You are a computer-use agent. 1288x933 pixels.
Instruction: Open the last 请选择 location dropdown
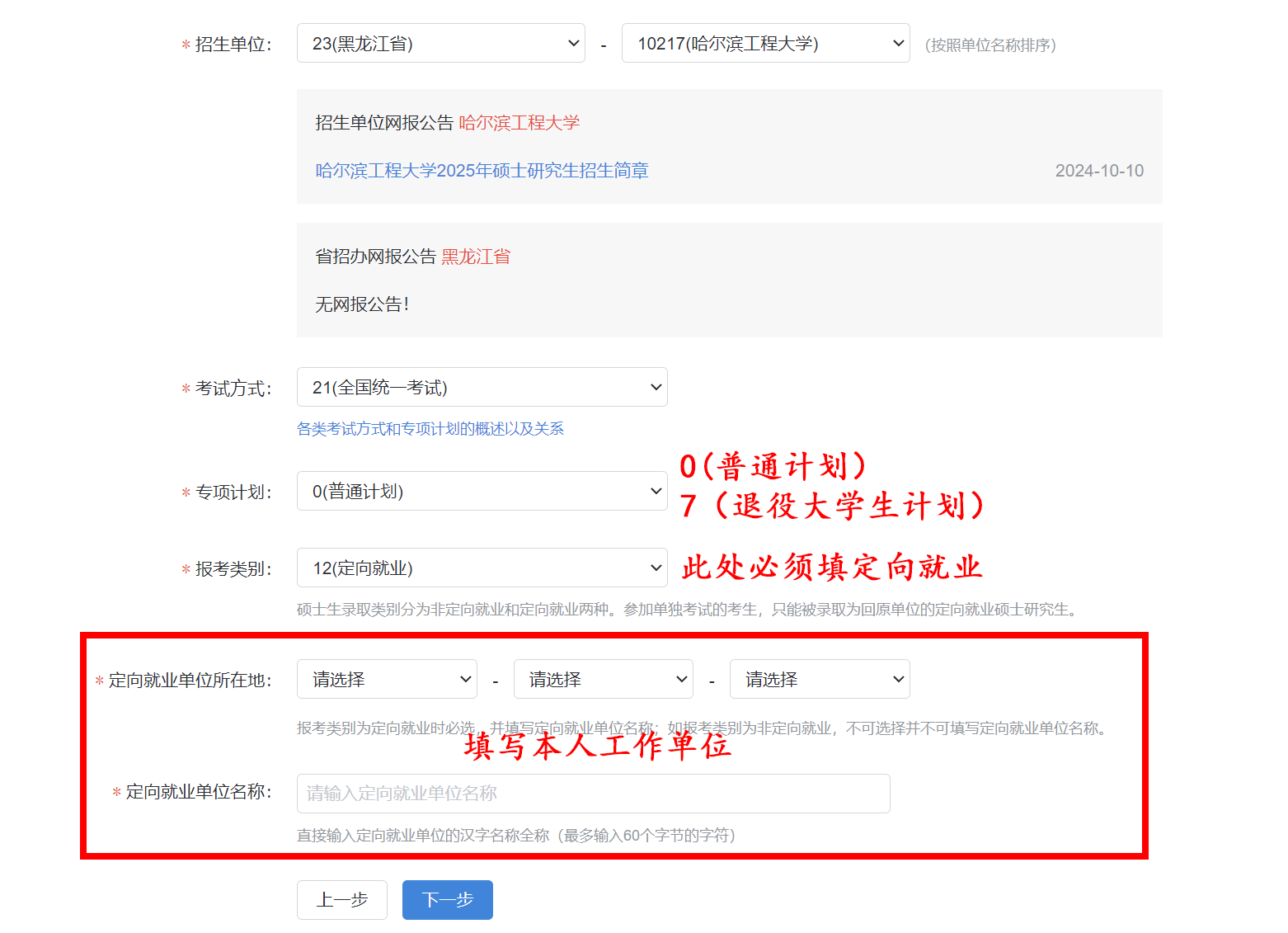click(x=820, y=680)
